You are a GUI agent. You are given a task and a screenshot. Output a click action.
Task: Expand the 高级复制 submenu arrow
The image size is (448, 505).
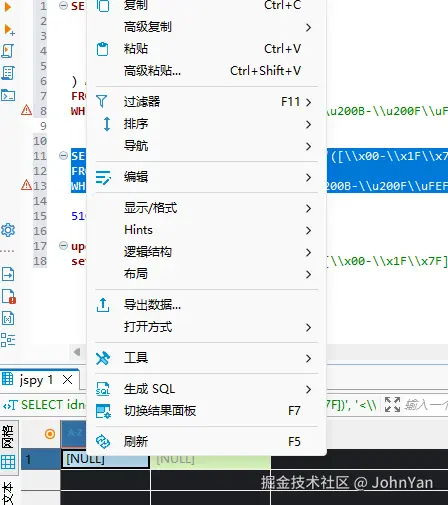pos(308,27)
